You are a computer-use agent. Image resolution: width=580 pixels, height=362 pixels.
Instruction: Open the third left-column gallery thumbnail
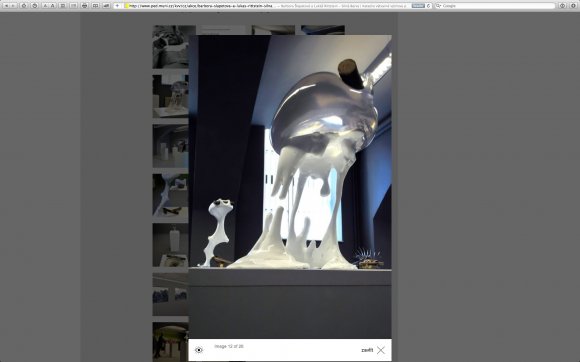pos(171,146)
